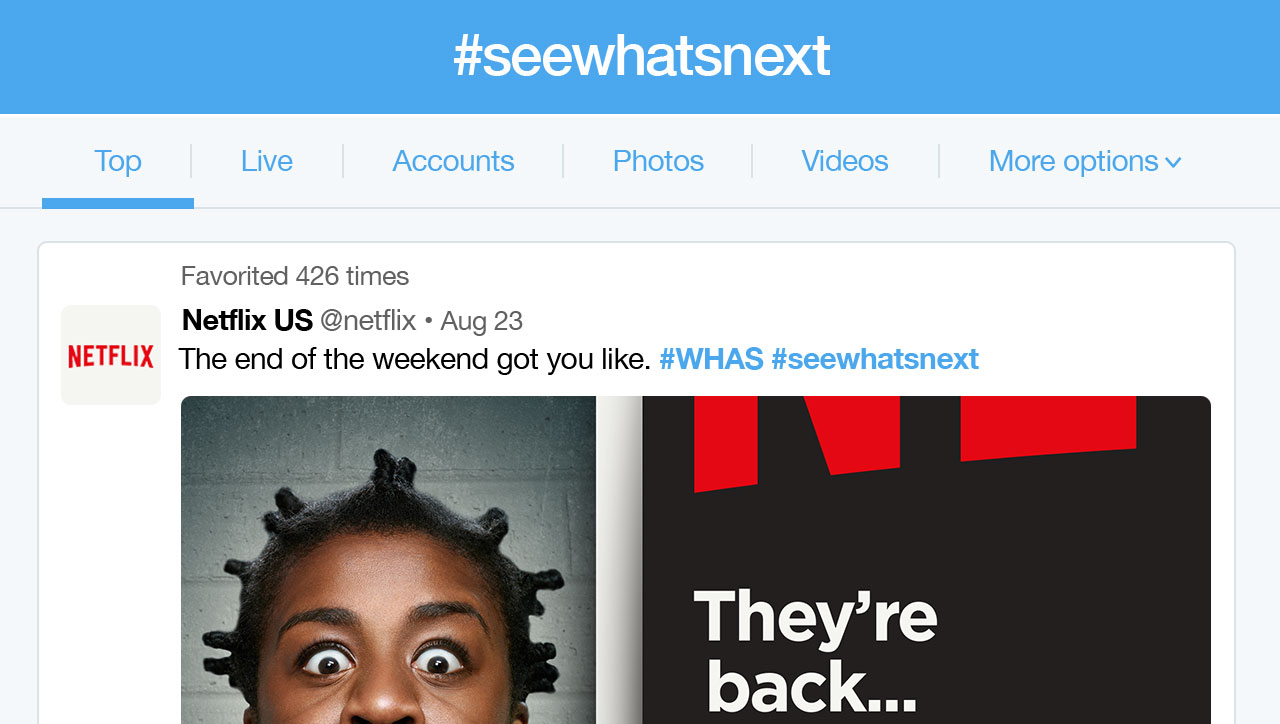Open the Accounts tab
Screen dimensions: 1280x724
point(453,161)
